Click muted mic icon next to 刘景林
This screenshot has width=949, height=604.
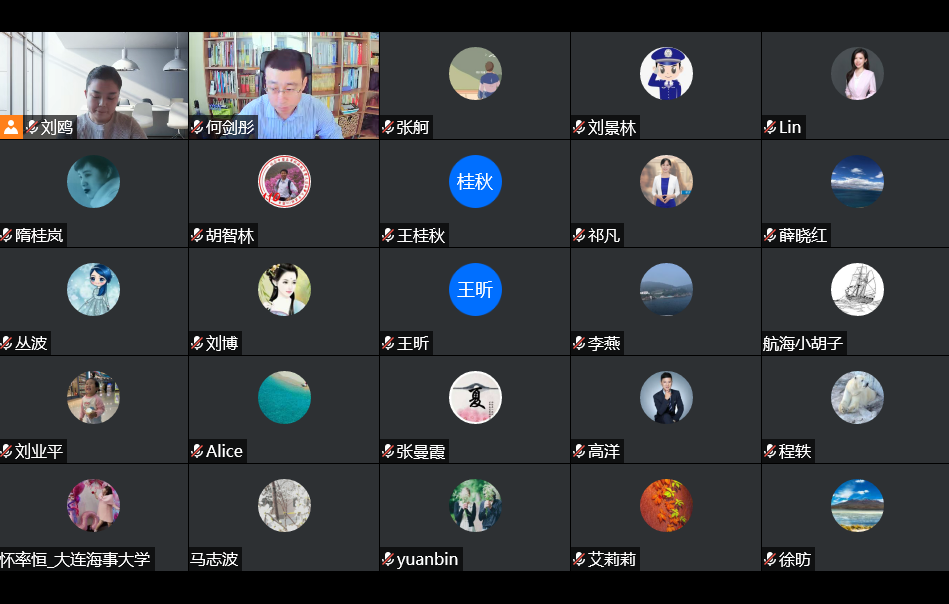[579, 127]
